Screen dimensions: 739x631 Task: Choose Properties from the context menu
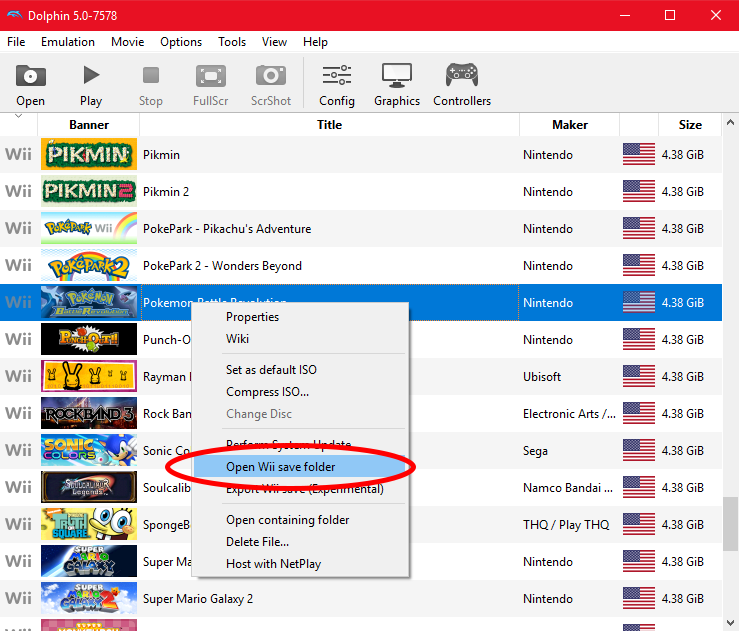[252, 317]
